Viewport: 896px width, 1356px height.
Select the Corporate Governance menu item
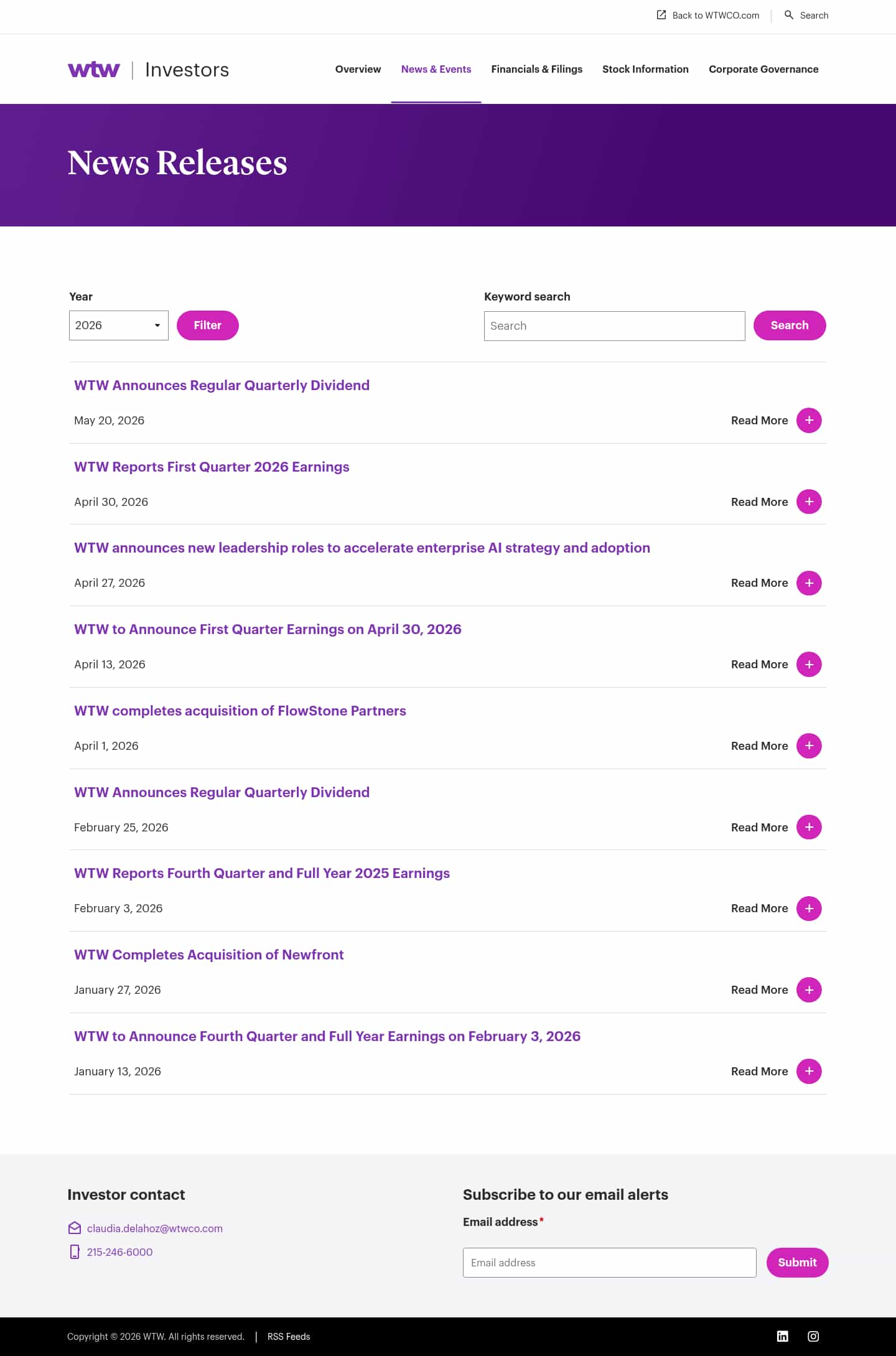763,69
